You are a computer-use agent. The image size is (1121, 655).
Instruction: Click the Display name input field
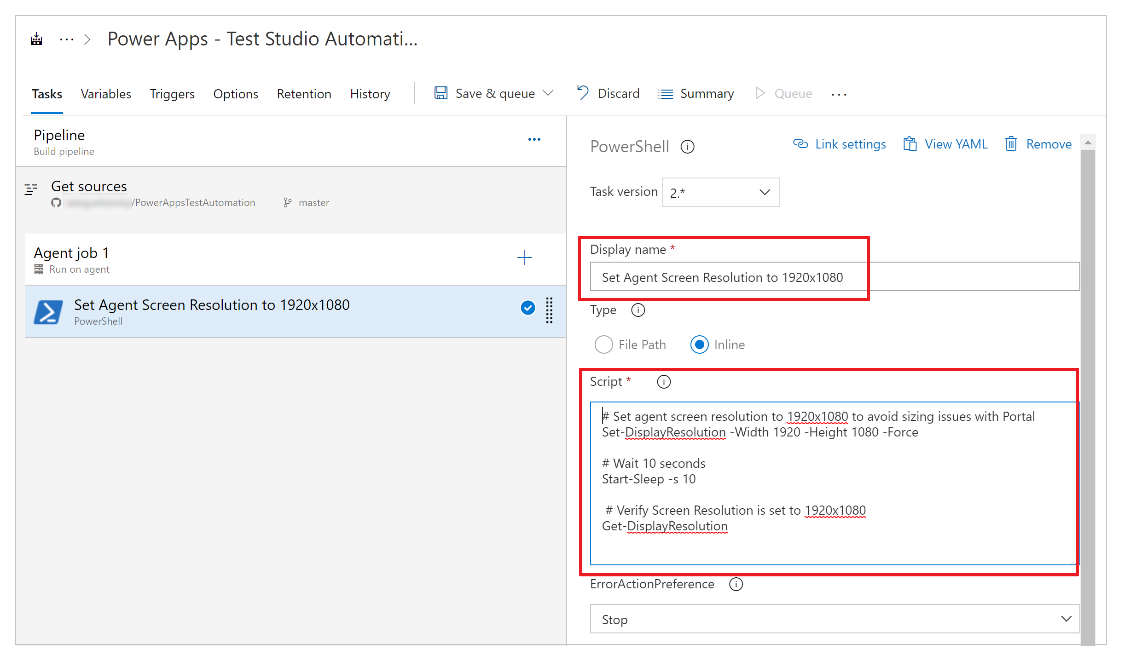834,277
